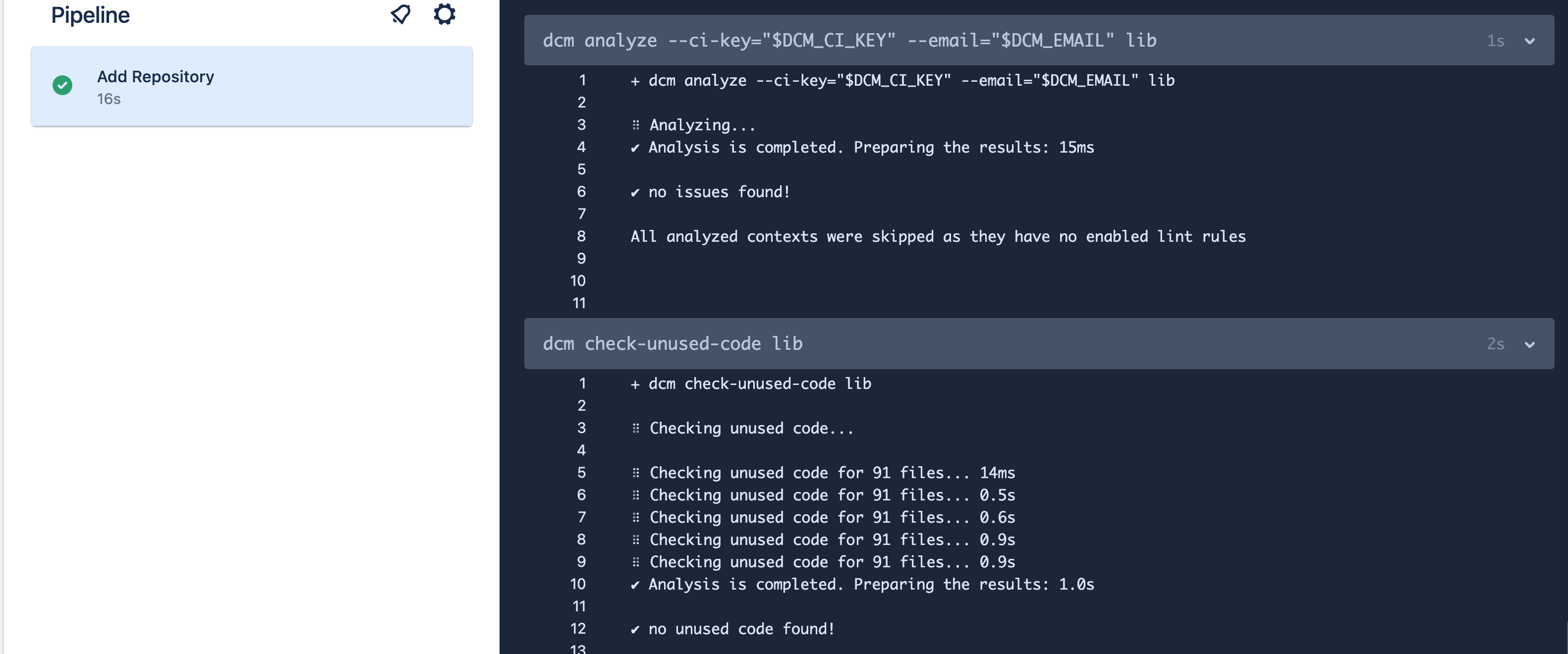Click the pipeline rocket/deploy icon
The image size is (1568, 654).
[x=400, y=14]
